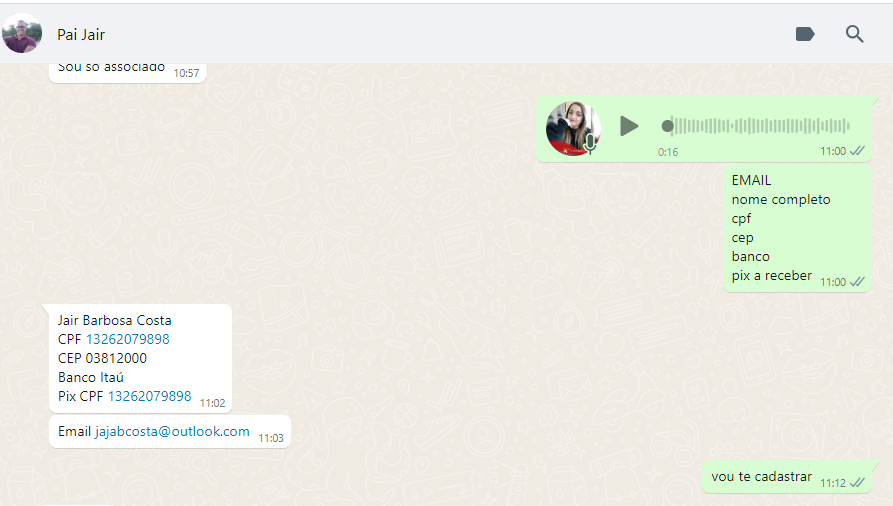Click the search magnifier icon in the header
The height and width of the screenshot is (506, 893).
click(x=854, y=34)
